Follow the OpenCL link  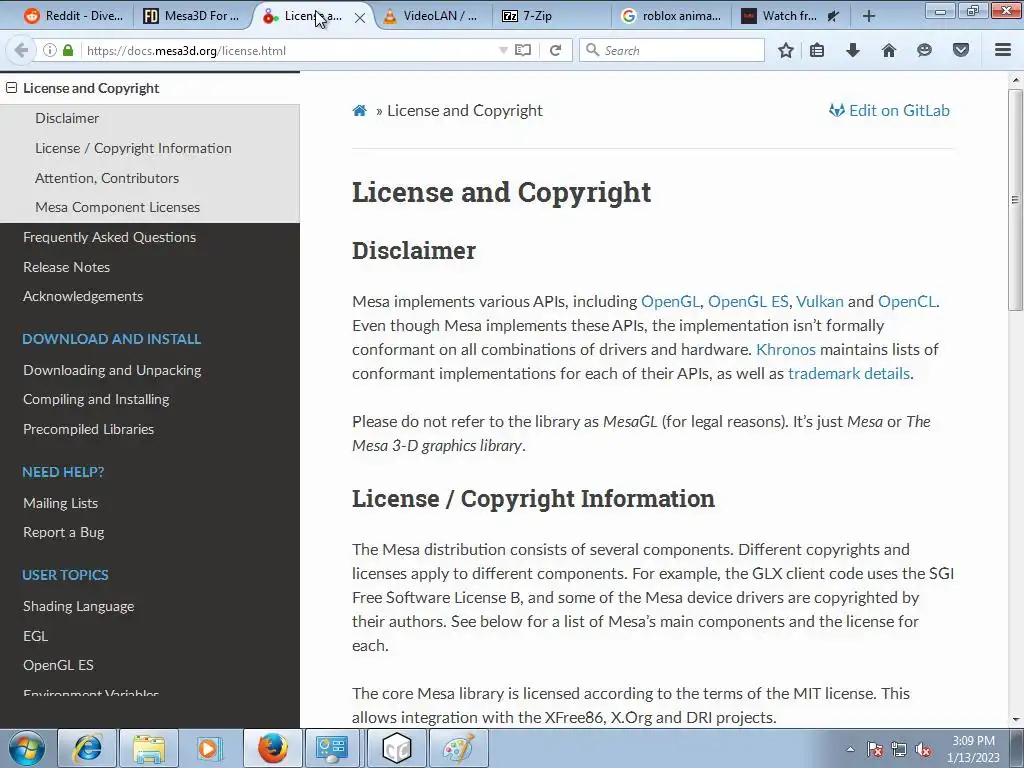(x=908, y=301)
